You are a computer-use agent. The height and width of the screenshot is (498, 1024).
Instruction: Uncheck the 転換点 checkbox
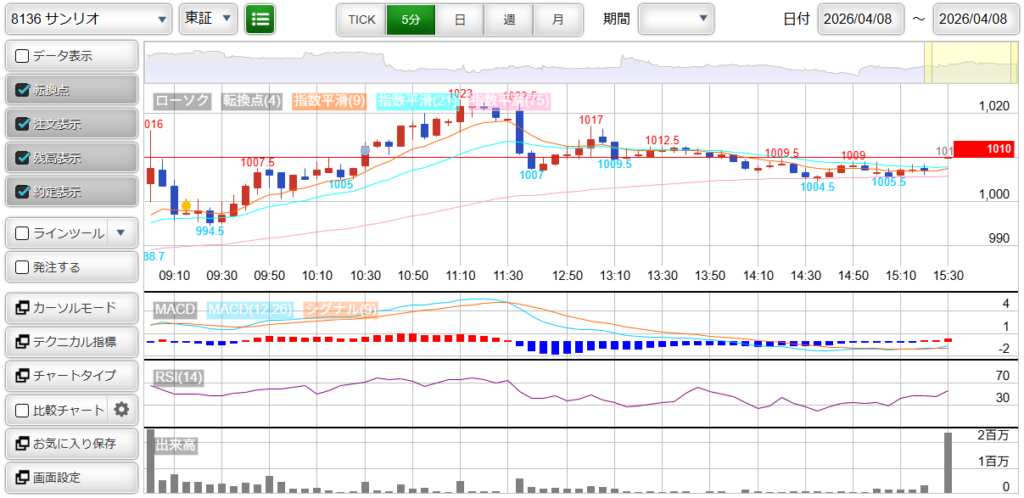22,90
